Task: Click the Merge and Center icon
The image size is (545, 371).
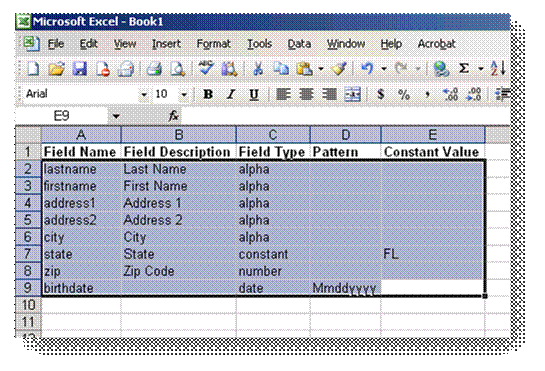Action: (x=352, y=94)
